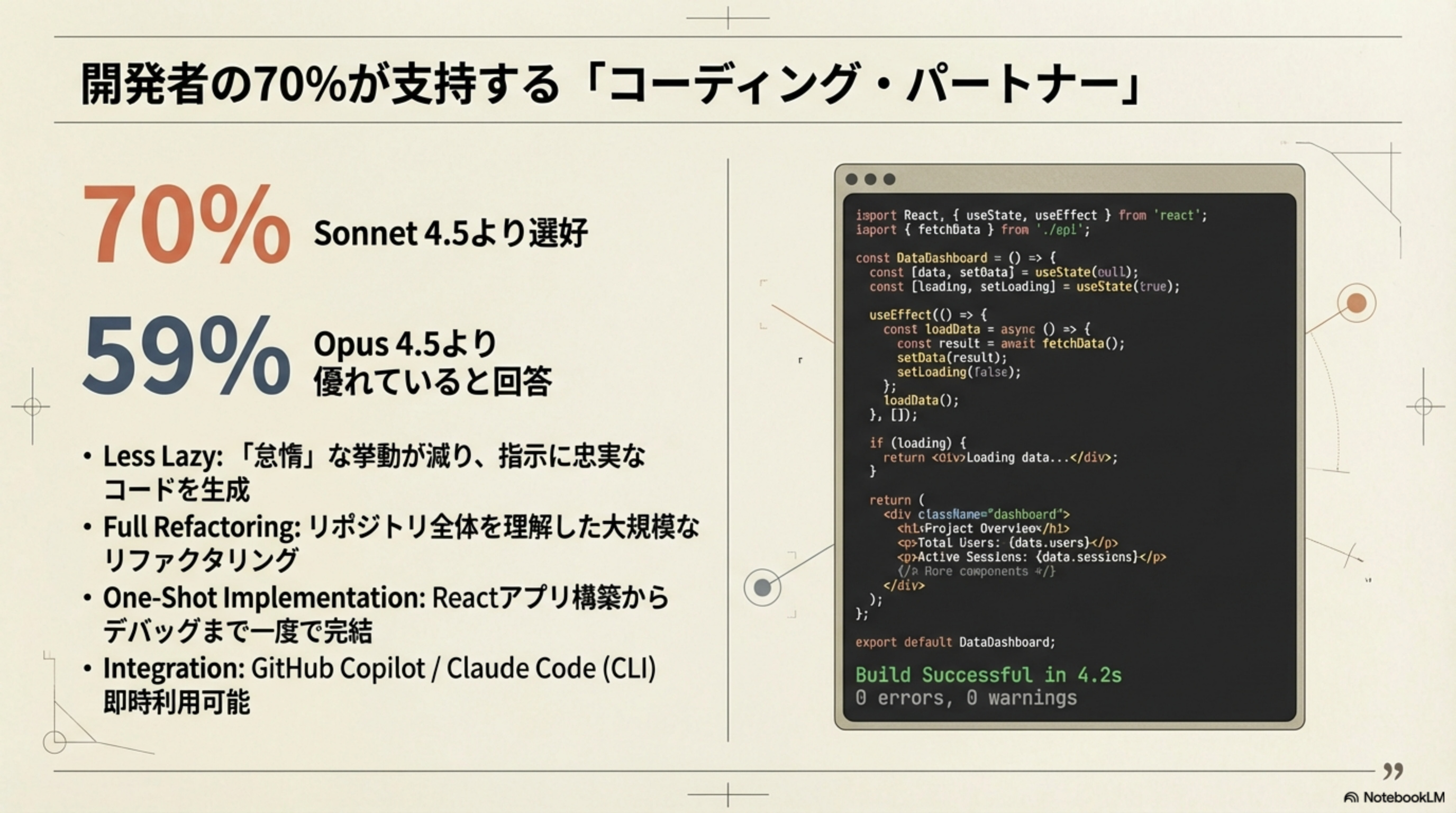1456x813 pixels.
Task: Click the first dot in code window title bar
Action: pyautogui.click(x=851, y=179)
